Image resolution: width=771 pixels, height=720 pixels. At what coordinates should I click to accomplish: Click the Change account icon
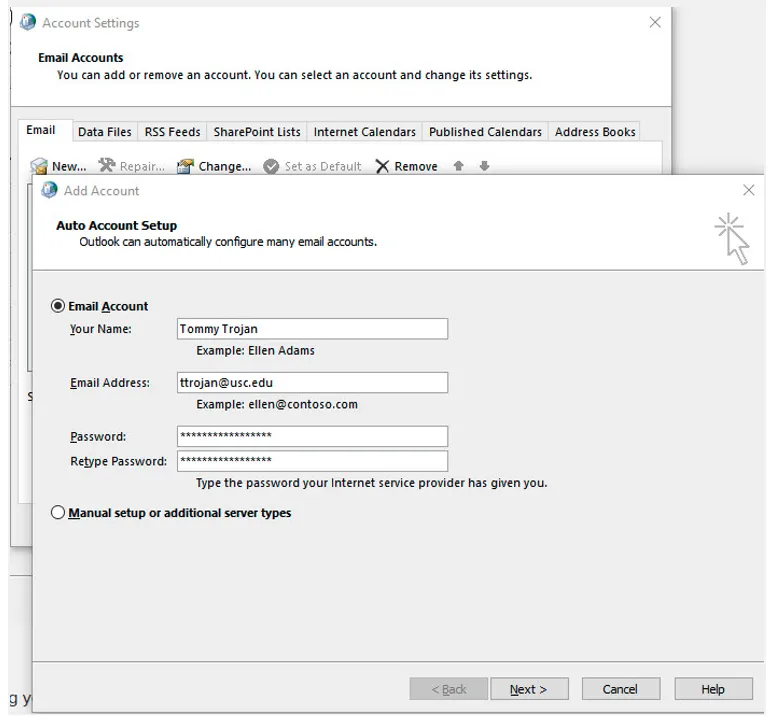pyautogui.click(x=185, y=166)
